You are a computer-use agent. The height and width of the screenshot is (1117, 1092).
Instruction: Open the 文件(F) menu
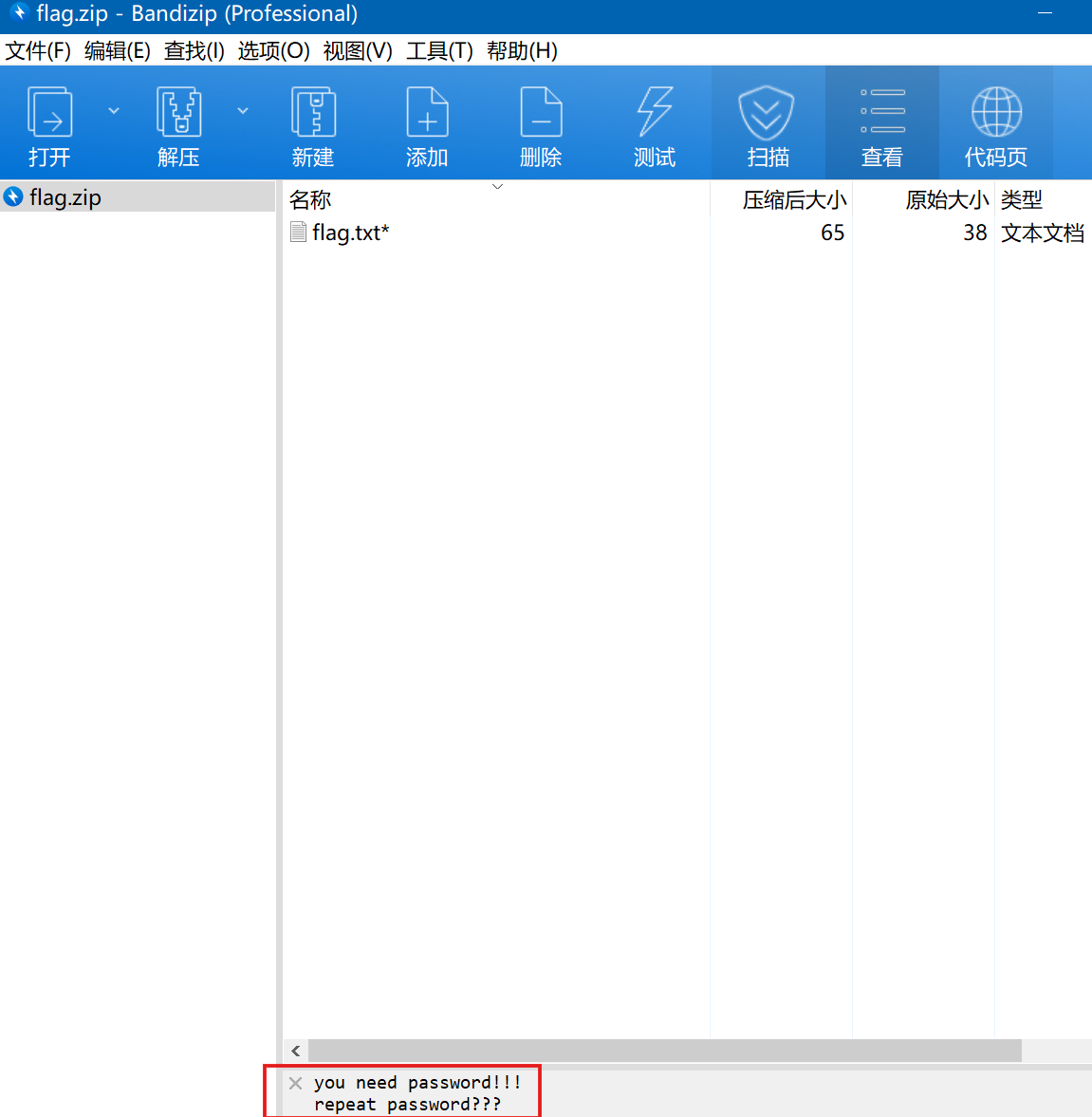pos(38,51)
